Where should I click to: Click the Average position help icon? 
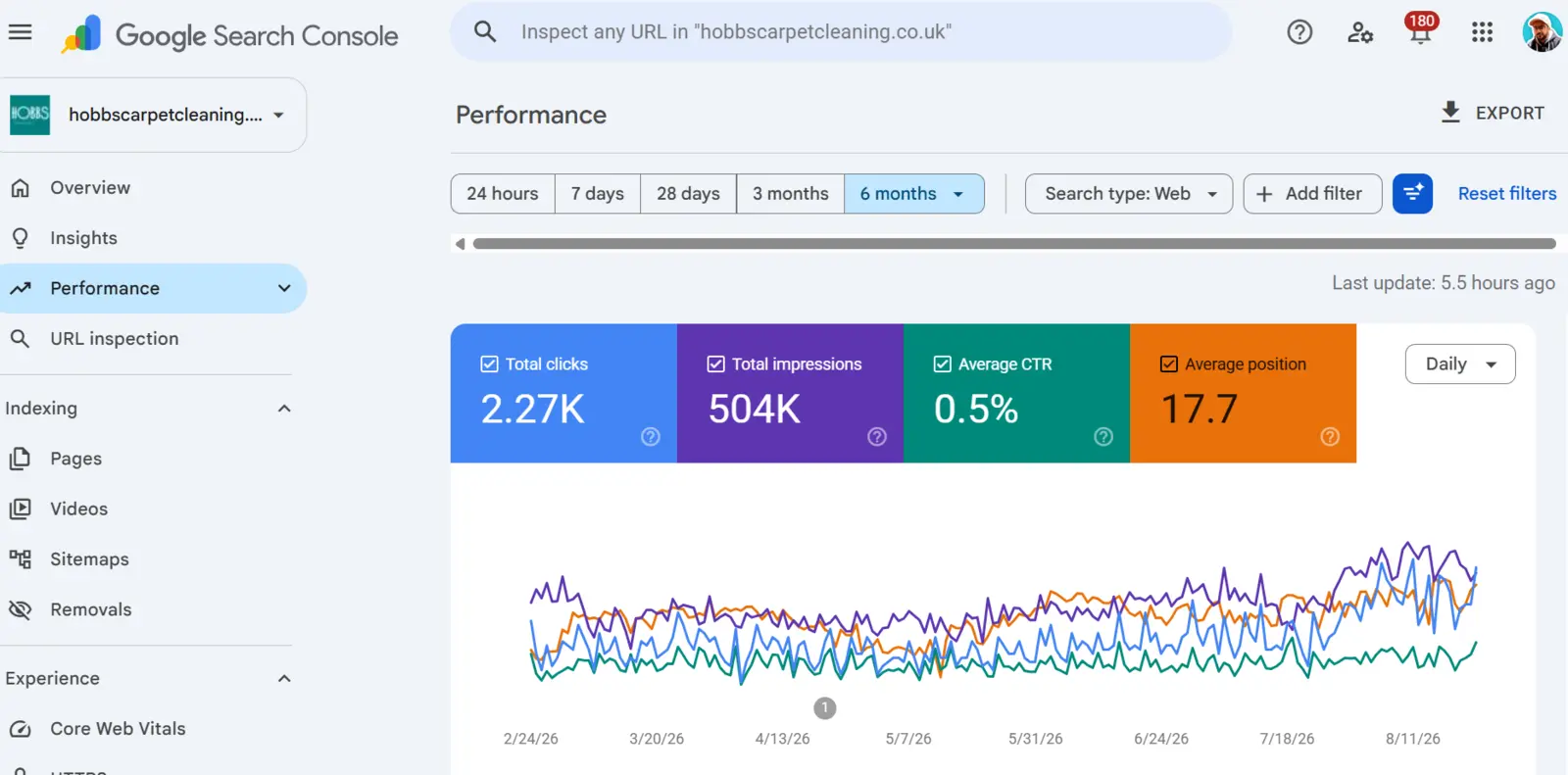pos(1330,437)
